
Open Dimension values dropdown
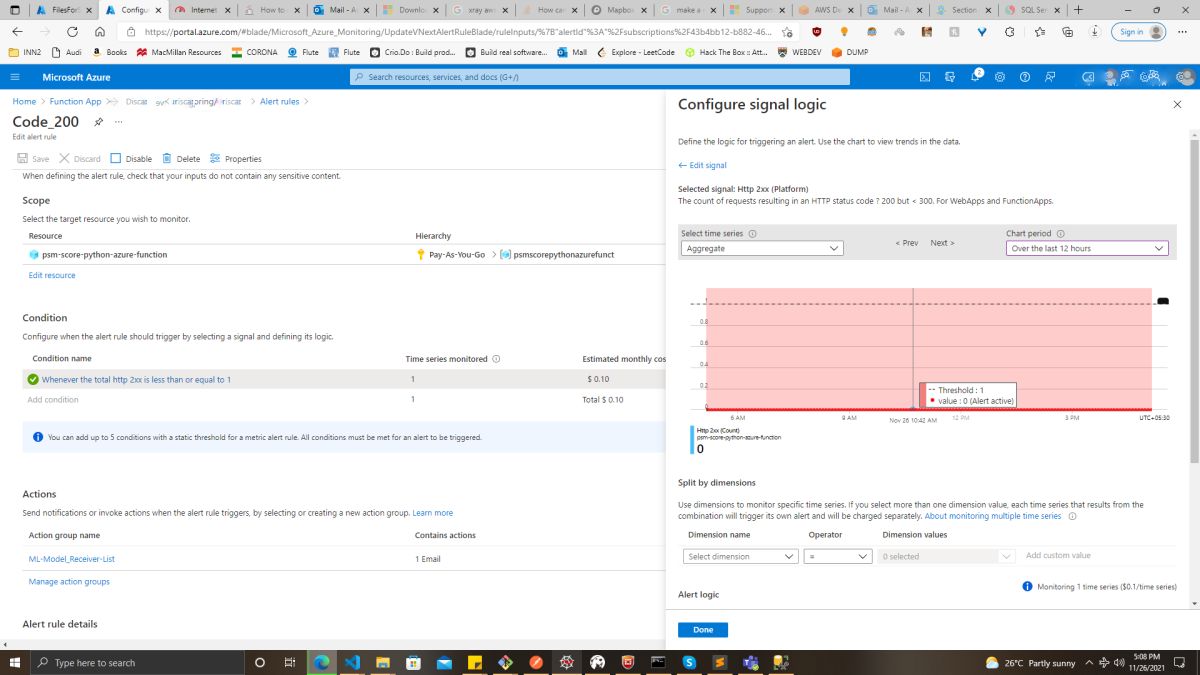[947, 556]
